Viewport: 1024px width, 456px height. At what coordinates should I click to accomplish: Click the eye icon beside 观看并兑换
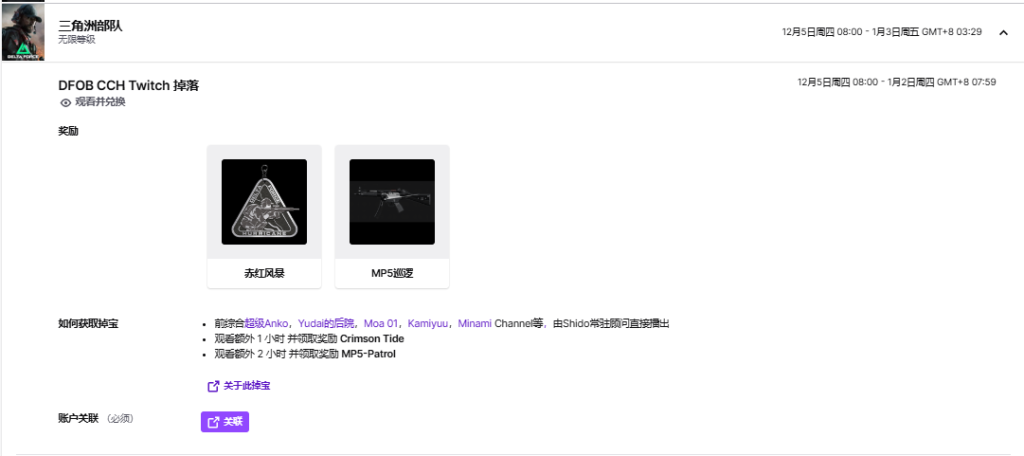pyautogui.click(x=65, y=103)
